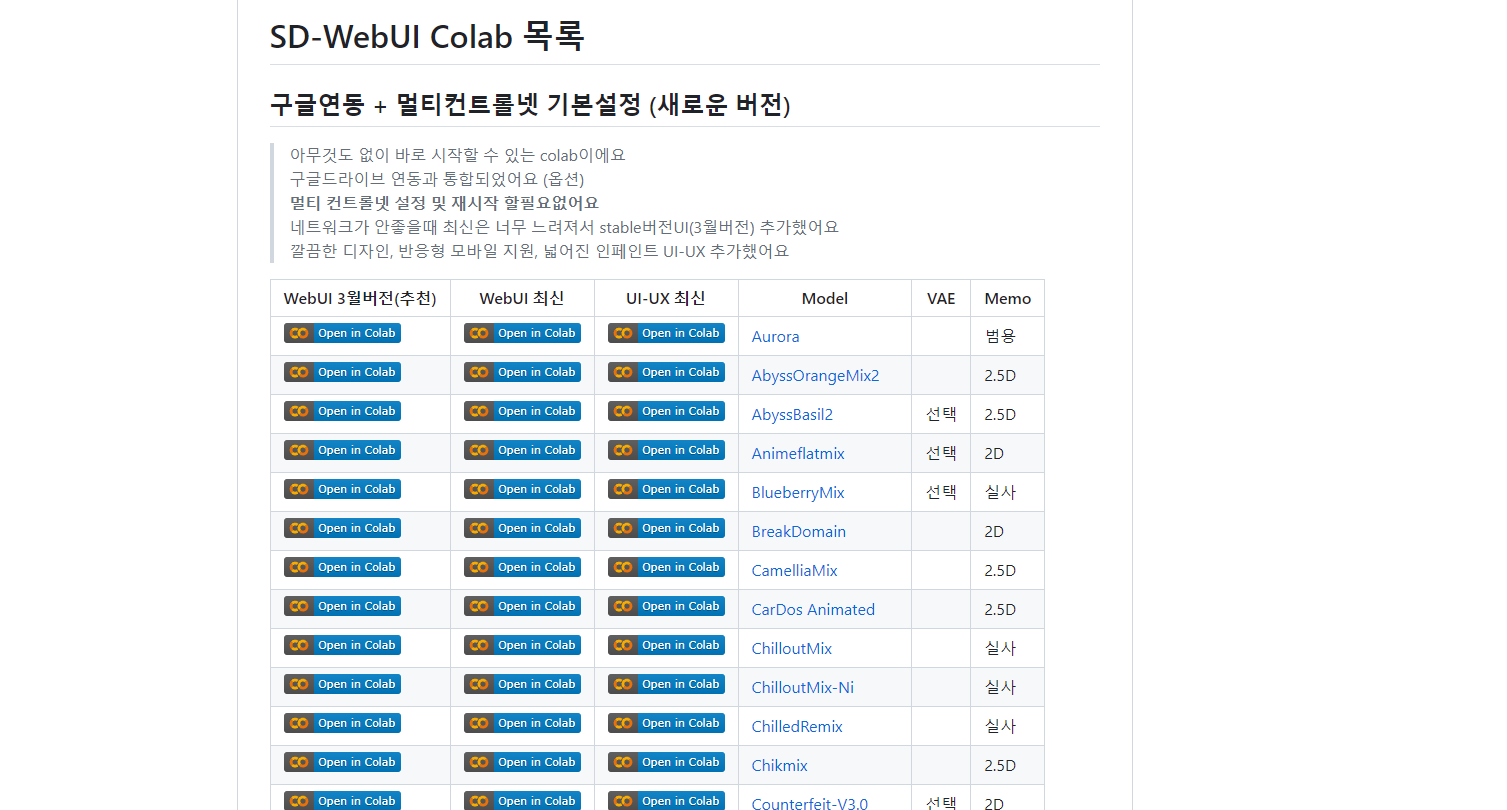Click the 'VAE' column header
This screenshot has width=1507, height=810.
pos(941,298)
